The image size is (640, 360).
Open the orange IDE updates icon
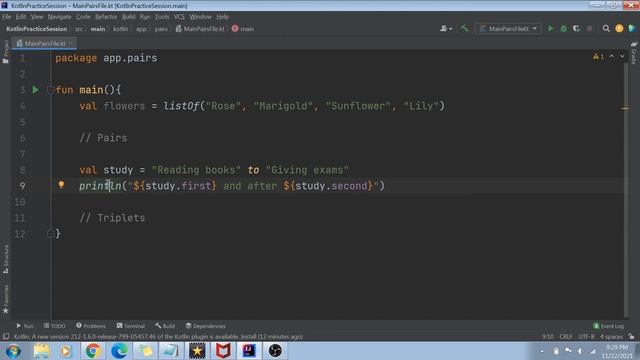[x=619, y=29]
